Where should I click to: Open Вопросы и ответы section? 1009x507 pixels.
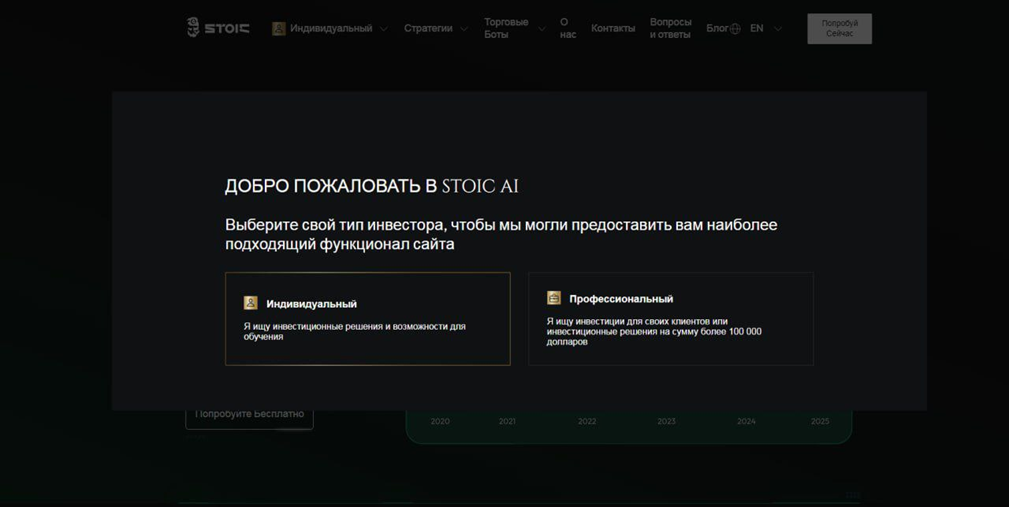[670, 28]
